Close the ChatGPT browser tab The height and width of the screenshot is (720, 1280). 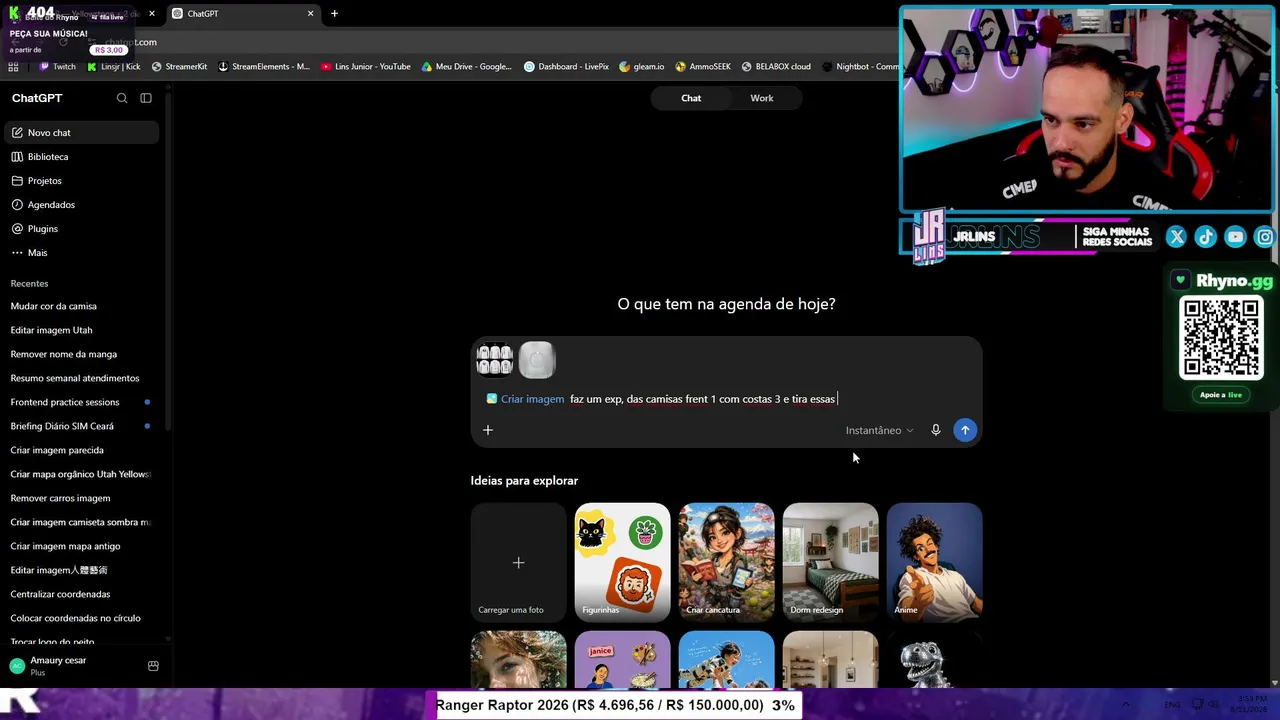coord(310,14)
